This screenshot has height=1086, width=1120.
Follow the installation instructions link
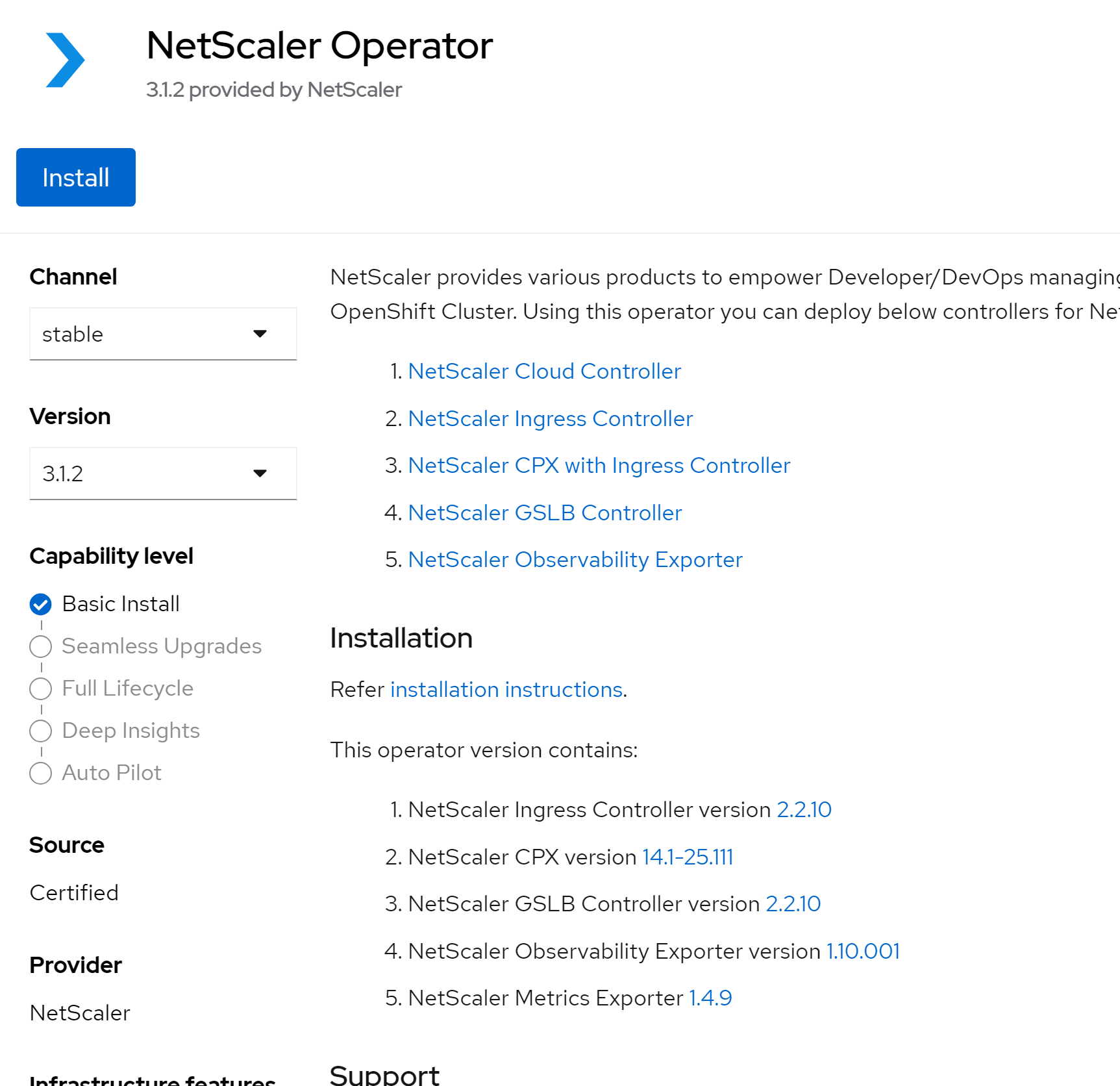506,690
